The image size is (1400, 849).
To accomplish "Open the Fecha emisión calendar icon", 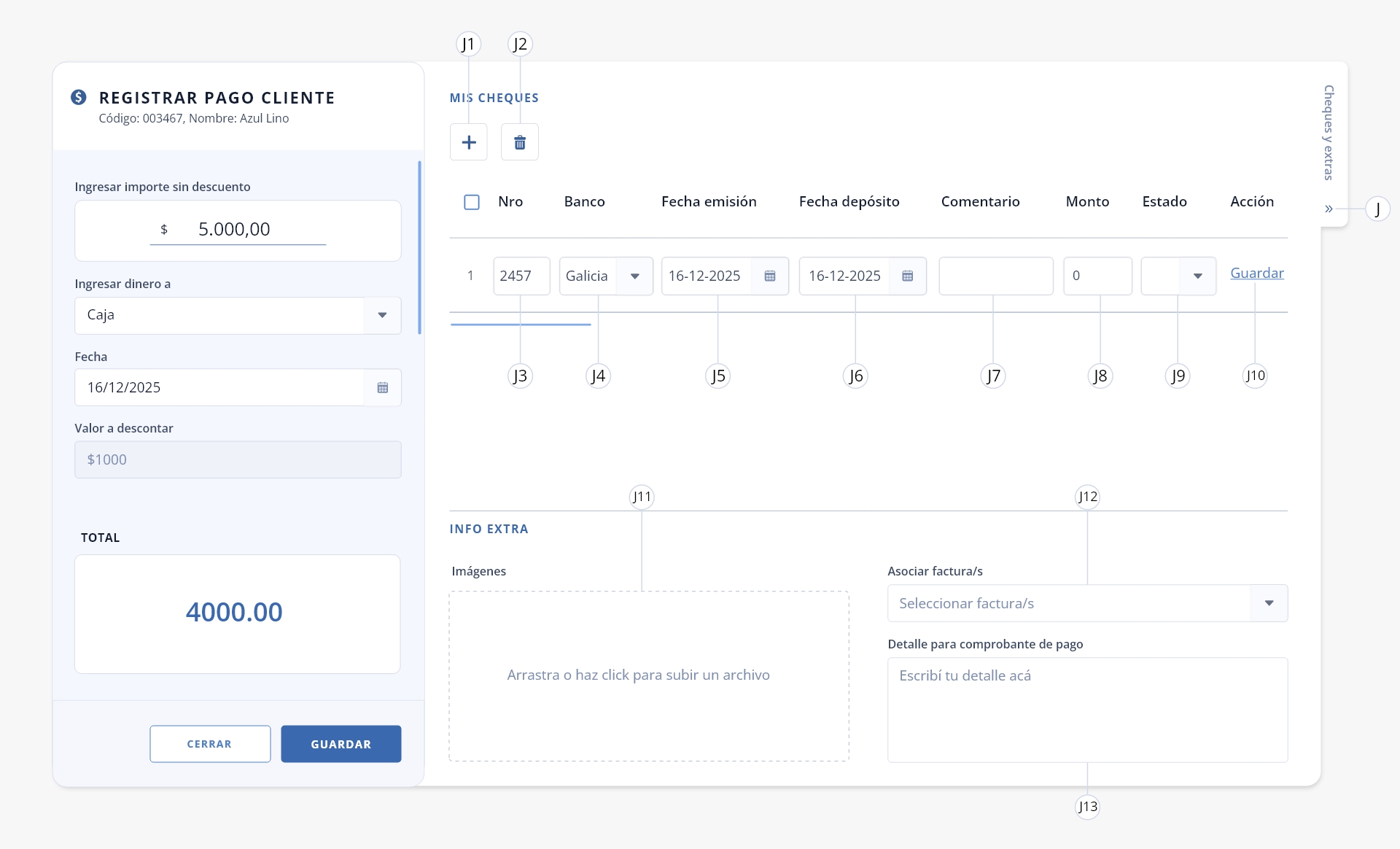I will [770, 276].
